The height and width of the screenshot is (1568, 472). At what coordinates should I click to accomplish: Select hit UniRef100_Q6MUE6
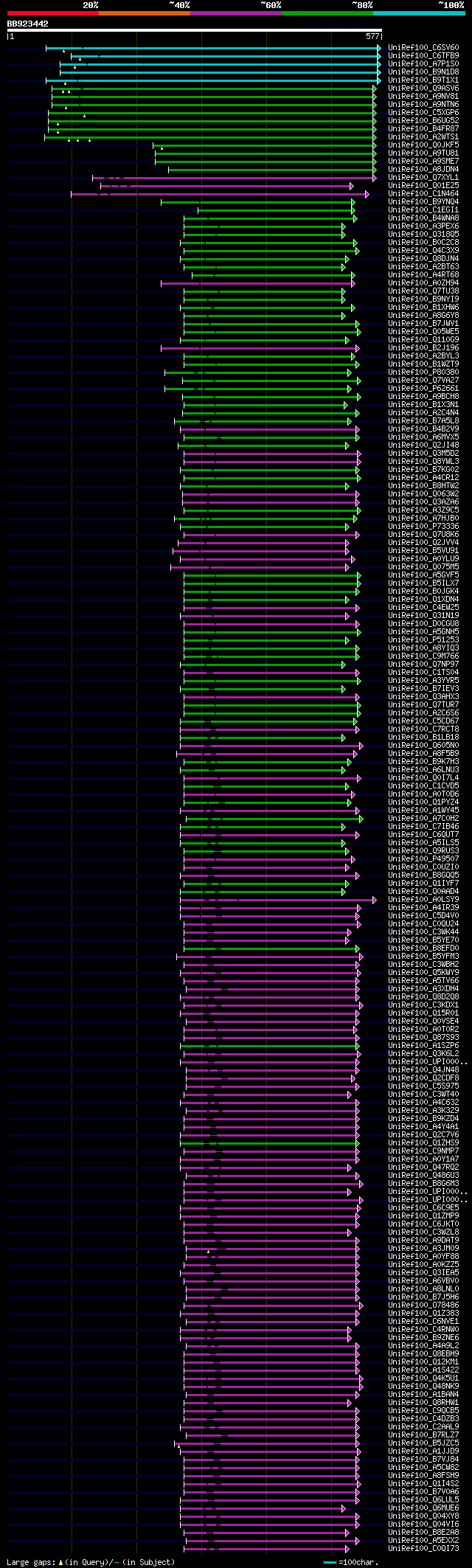coord(423,1508)
